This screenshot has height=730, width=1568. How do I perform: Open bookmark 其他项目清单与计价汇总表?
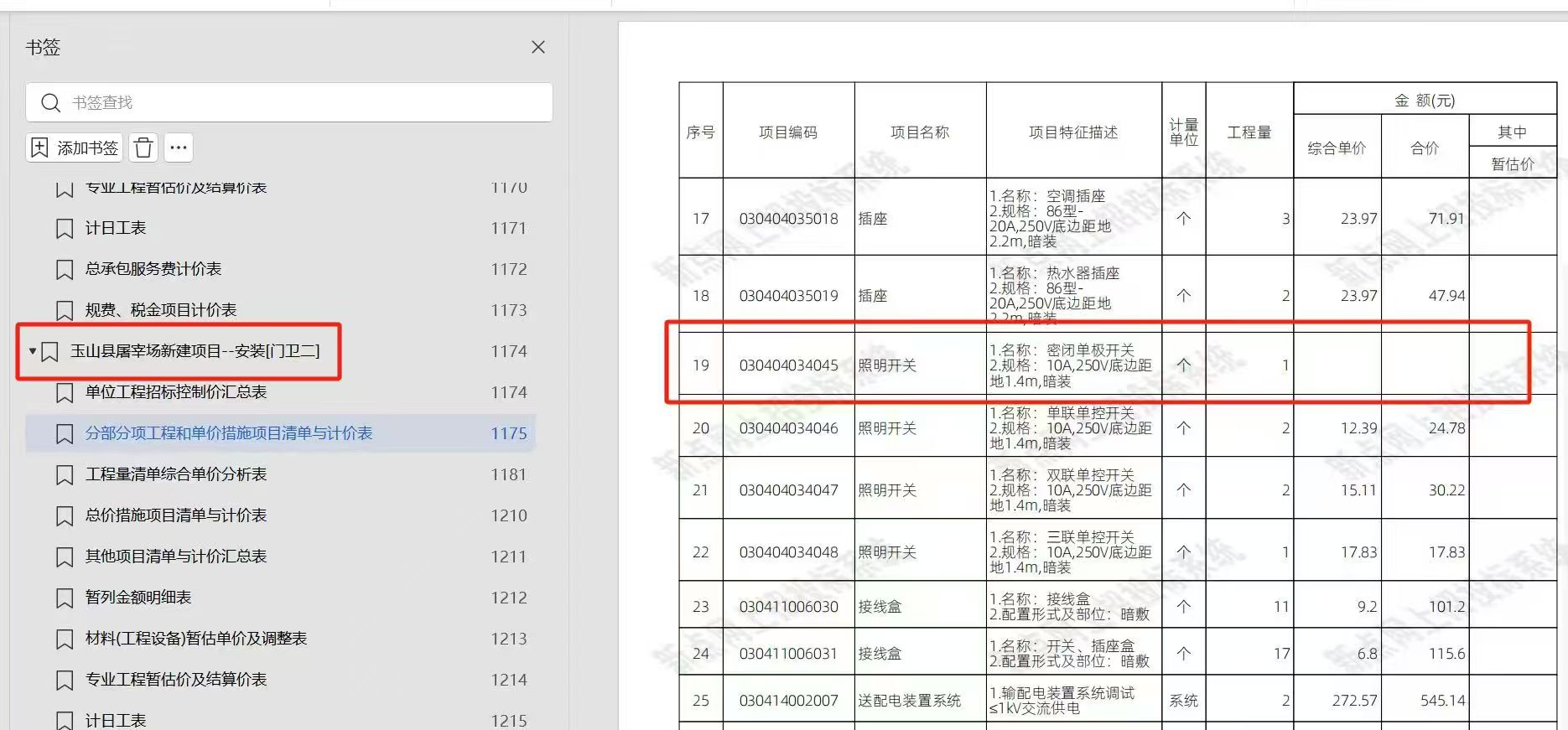point(176,557)
